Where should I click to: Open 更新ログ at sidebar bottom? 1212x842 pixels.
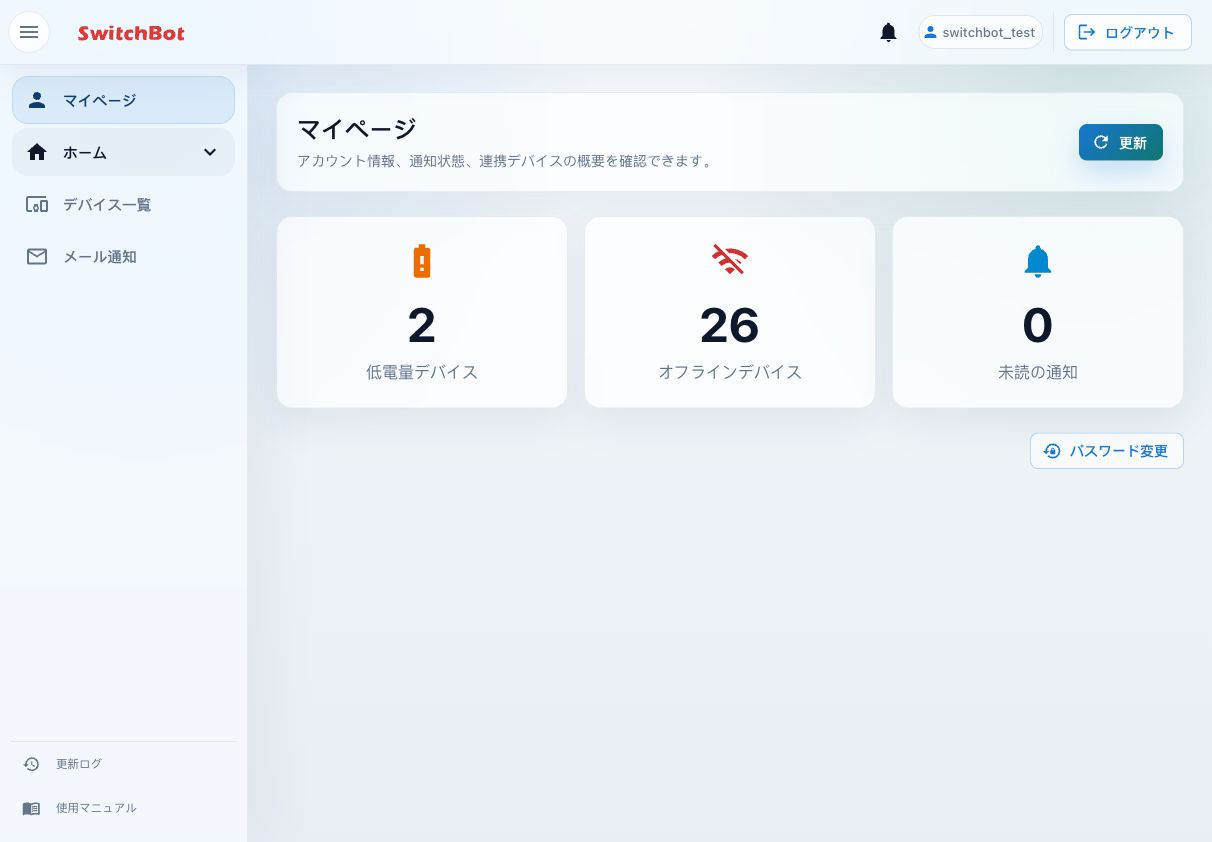point(124,764)
